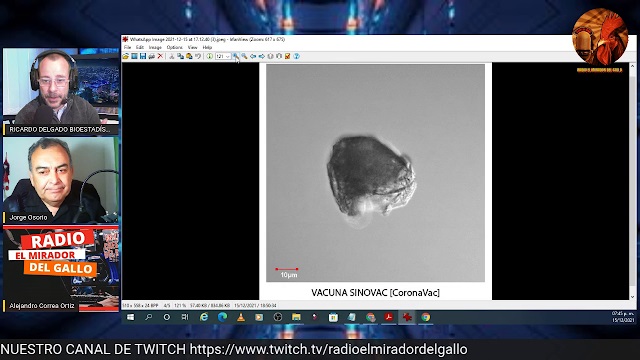Open Microsoft Edge from the taskbar
The height and width of the screenshot is (360, 640).
222,317
